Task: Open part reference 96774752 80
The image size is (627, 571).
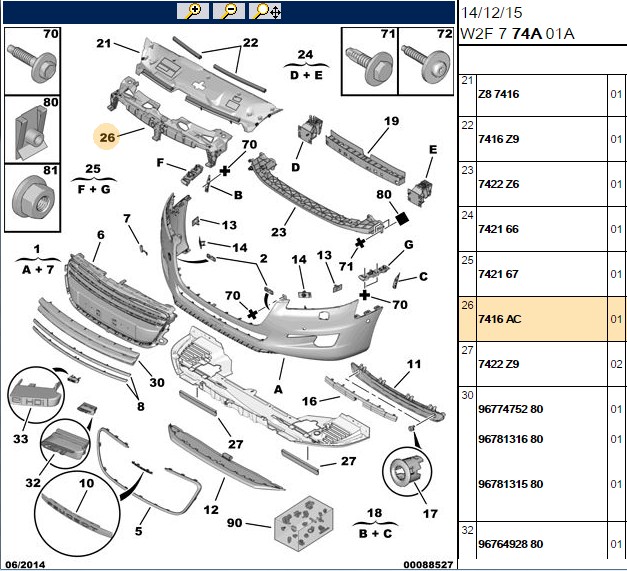Action: [511, 409]
